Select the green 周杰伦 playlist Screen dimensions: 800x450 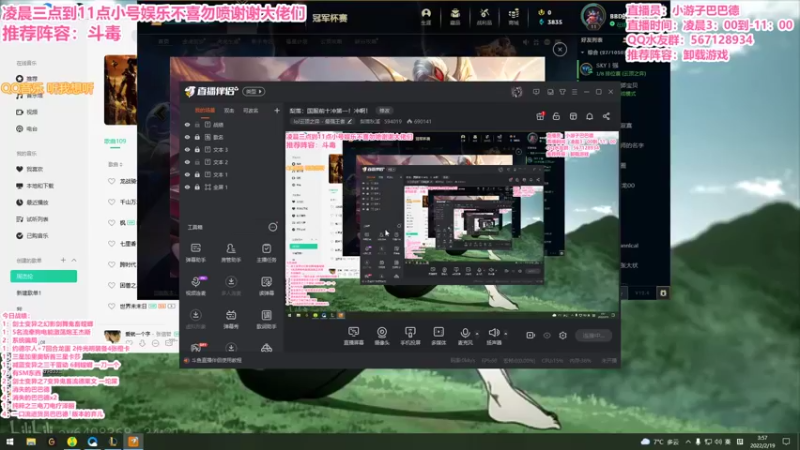pyautogui.click(x=43, y=276)
